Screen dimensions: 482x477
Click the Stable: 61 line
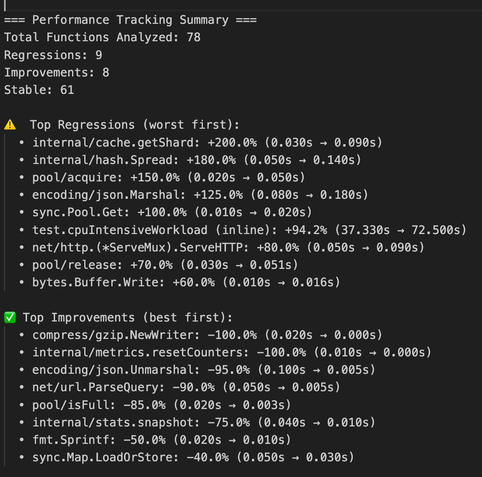39,90
